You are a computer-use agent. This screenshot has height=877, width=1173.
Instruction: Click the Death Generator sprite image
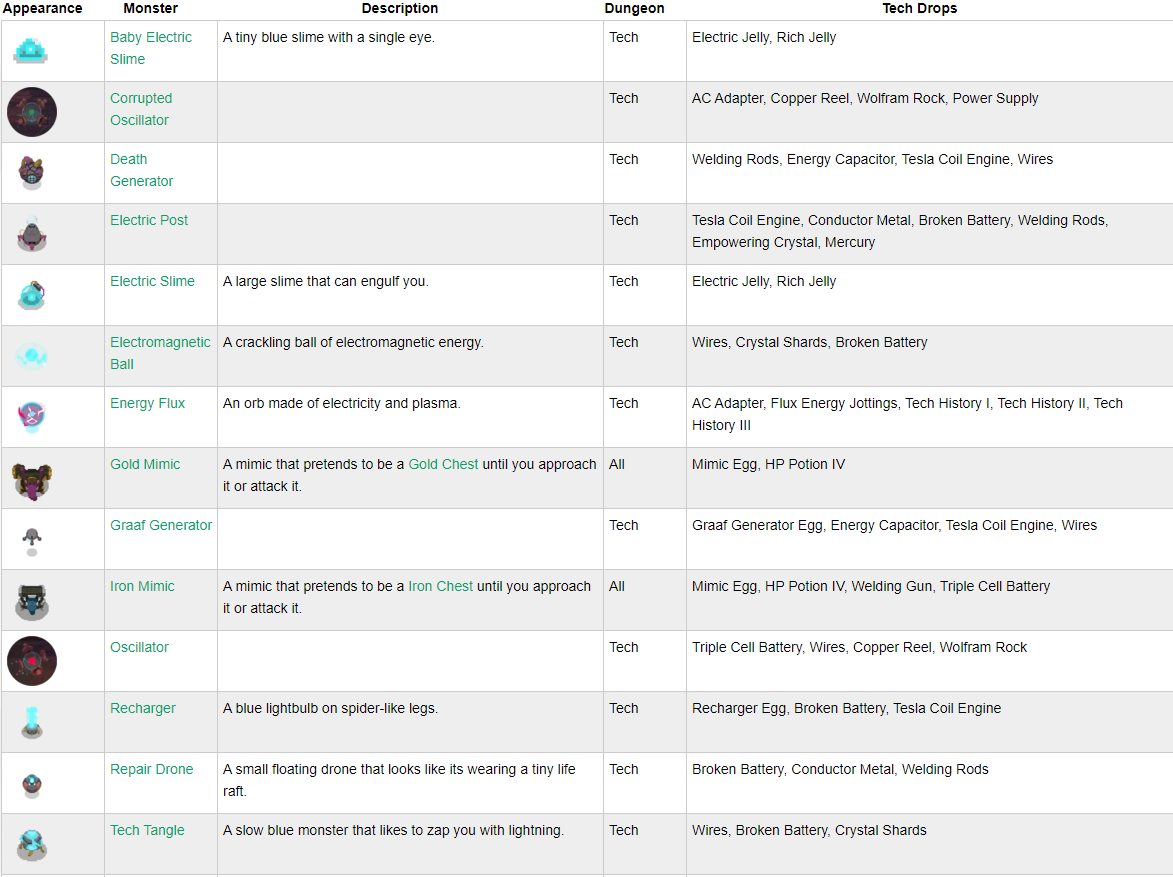(x=32, y=172)
